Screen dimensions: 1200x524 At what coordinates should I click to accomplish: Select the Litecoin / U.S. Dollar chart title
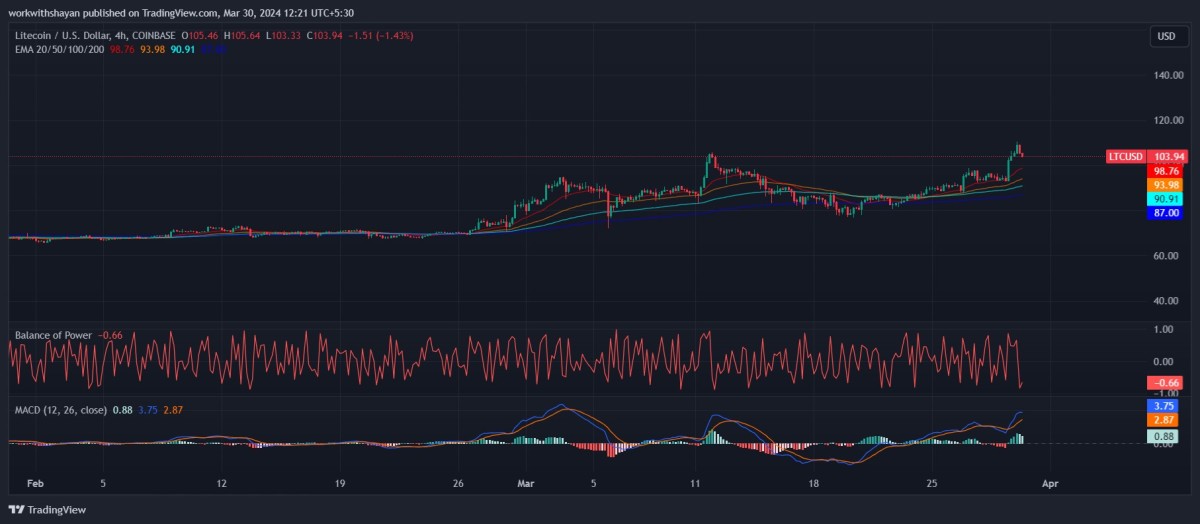(x=74, y=35)
